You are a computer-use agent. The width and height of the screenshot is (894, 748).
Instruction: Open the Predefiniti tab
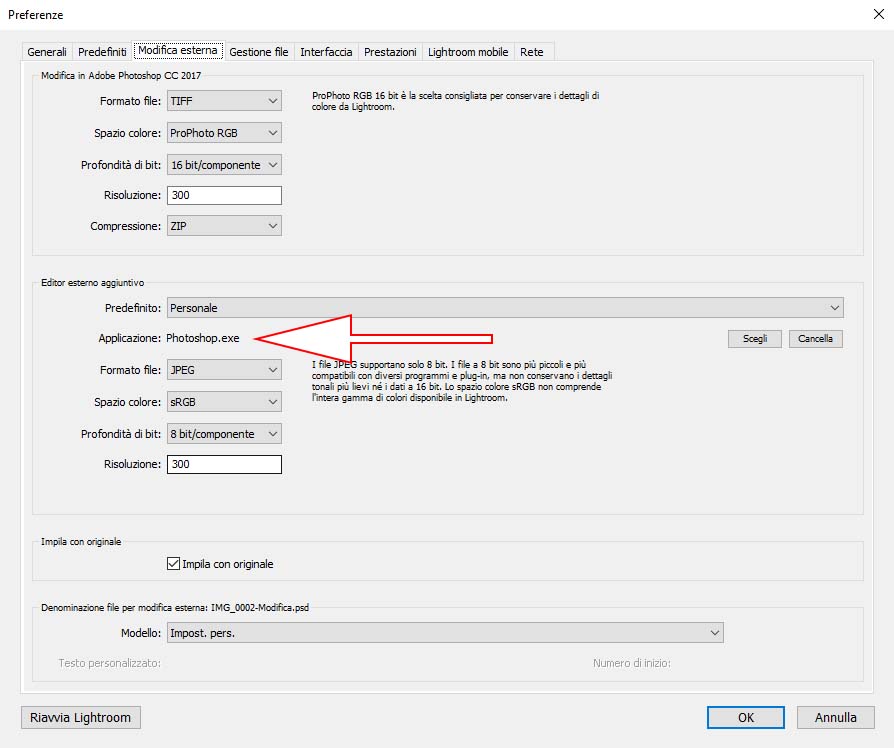103,52
